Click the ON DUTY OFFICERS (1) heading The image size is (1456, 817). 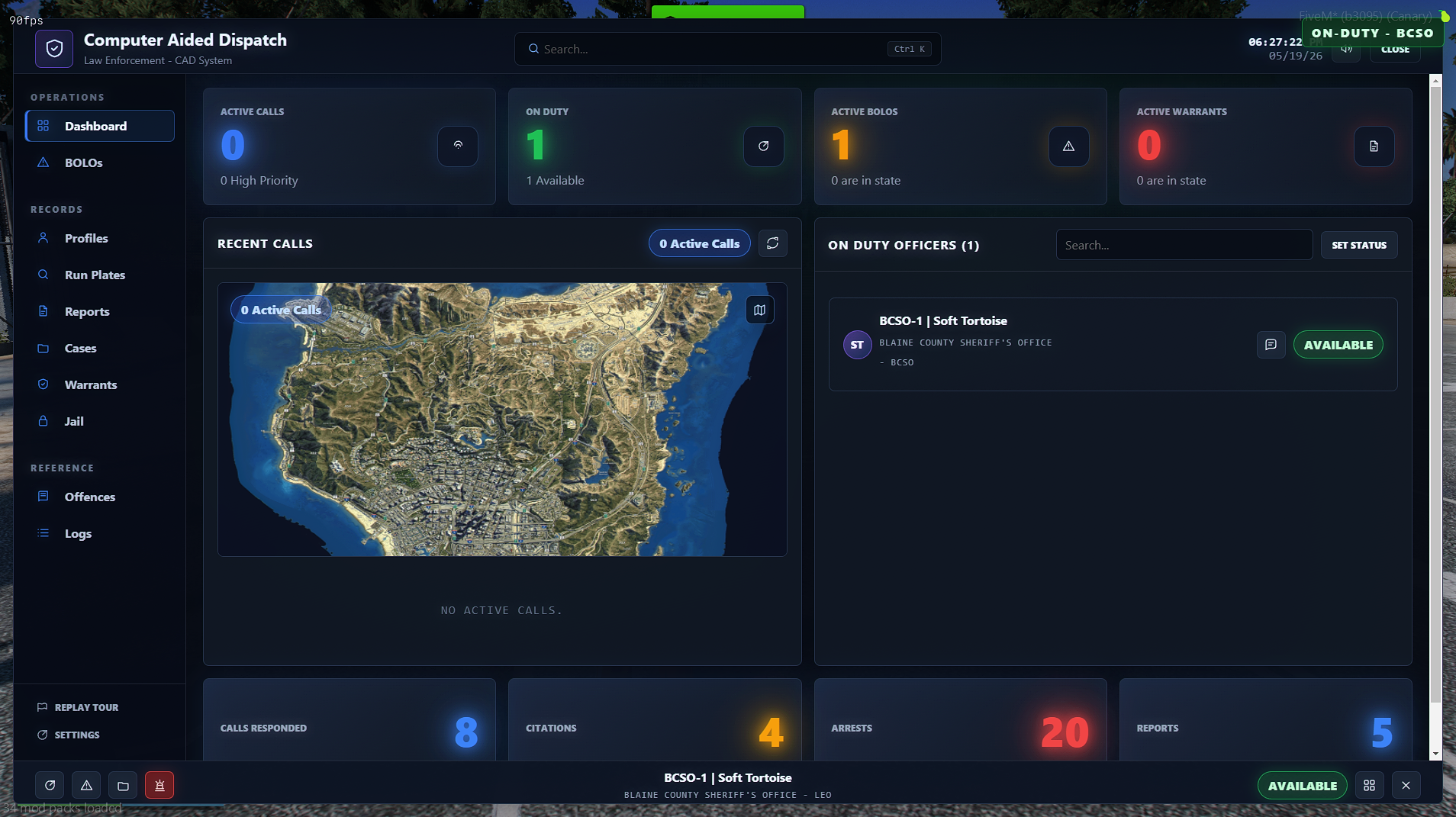(x=904, y=245)
